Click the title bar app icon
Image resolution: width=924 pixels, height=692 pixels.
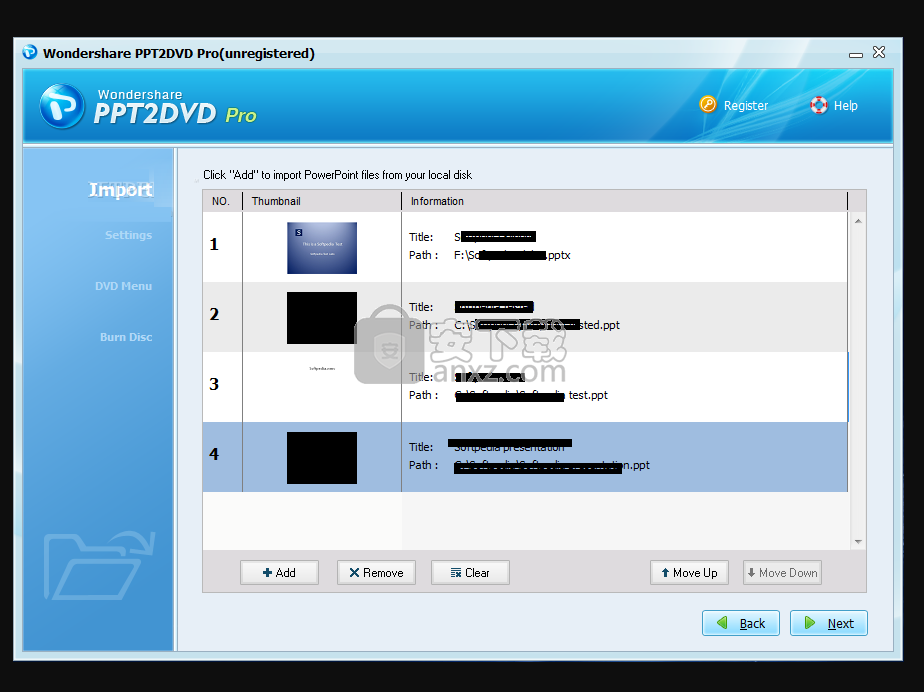[29, 52]
